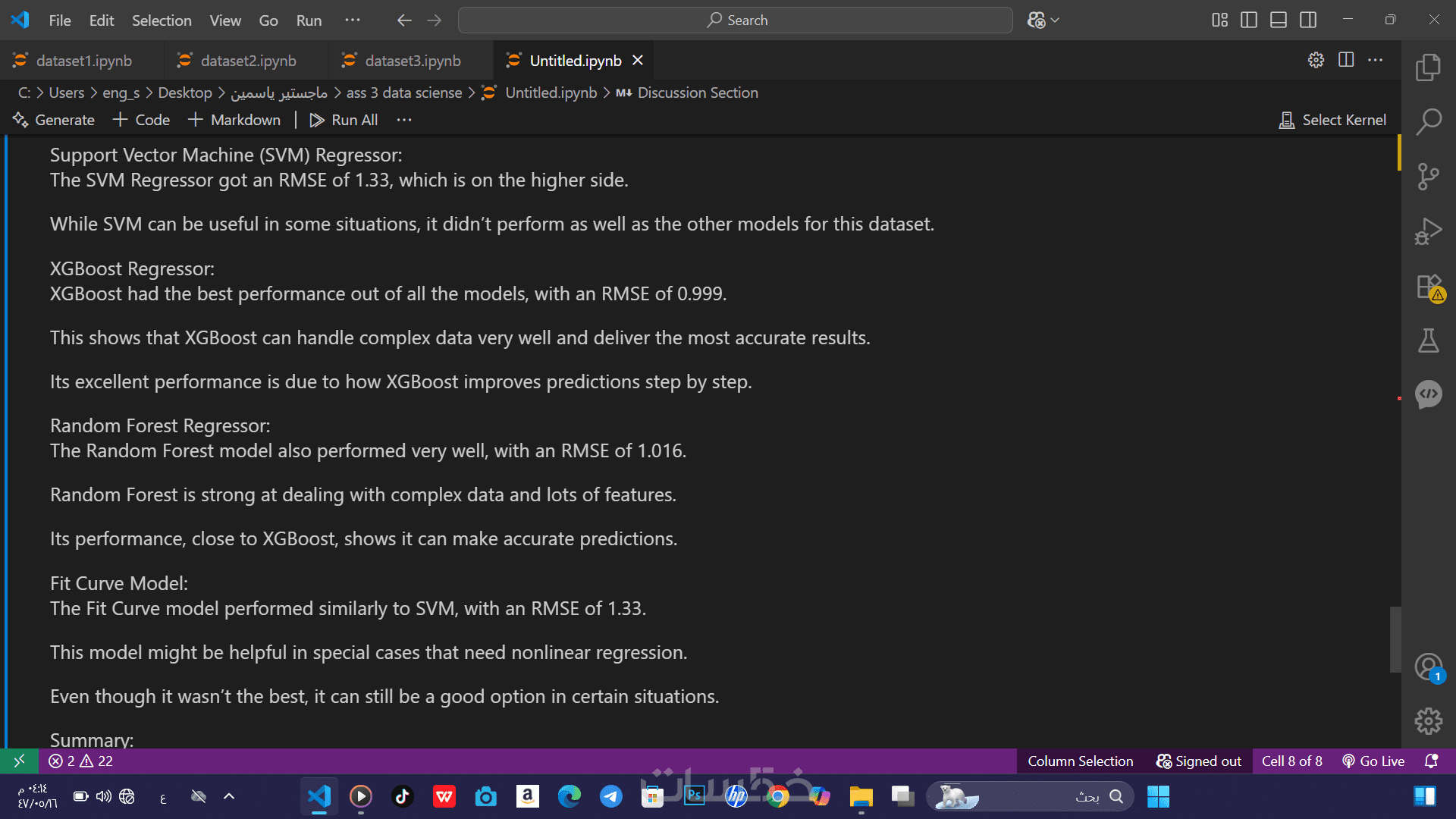The image size is (1456, 819).
Task: Open the Explorer view in activity bar
Action: point(1428,67)
